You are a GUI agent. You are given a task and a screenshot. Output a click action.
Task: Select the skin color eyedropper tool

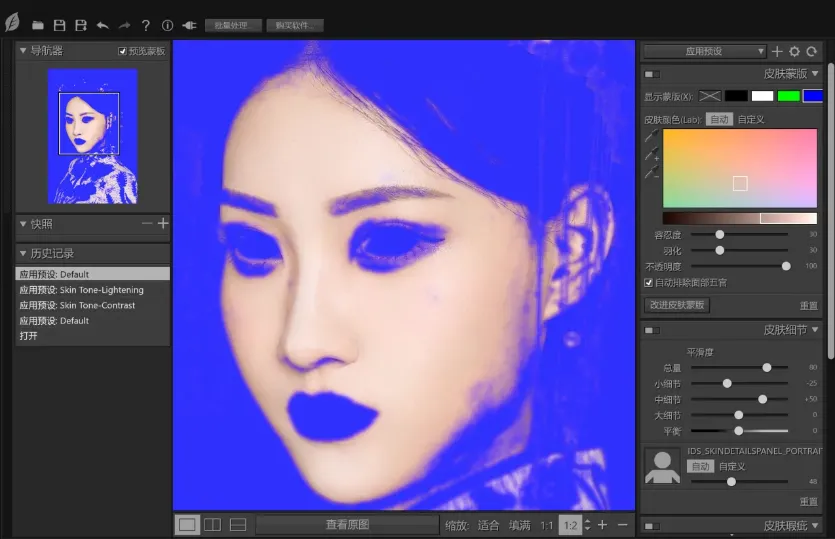pos(652,136)
